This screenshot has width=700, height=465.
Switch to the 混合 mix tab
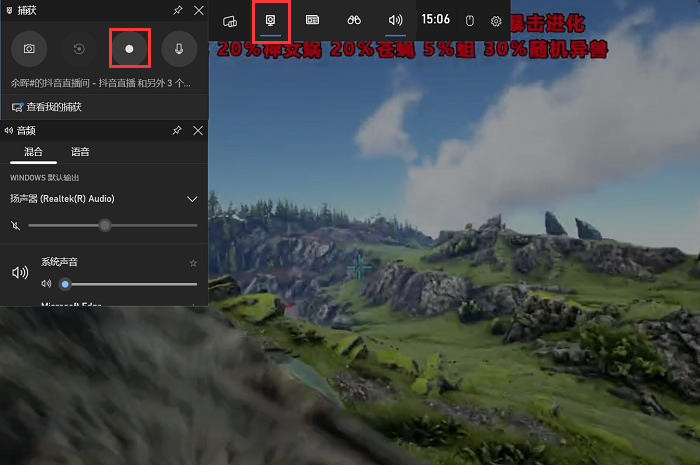click(x=33, y=152)
